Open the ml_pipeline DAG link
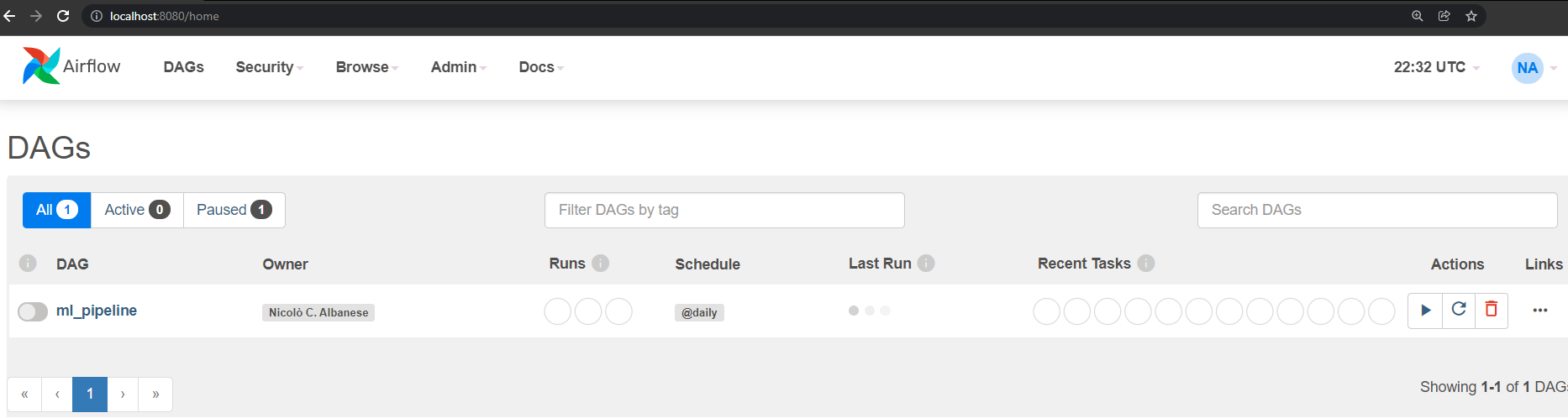This screenshot has height=418, width=1568. point(97,311)
